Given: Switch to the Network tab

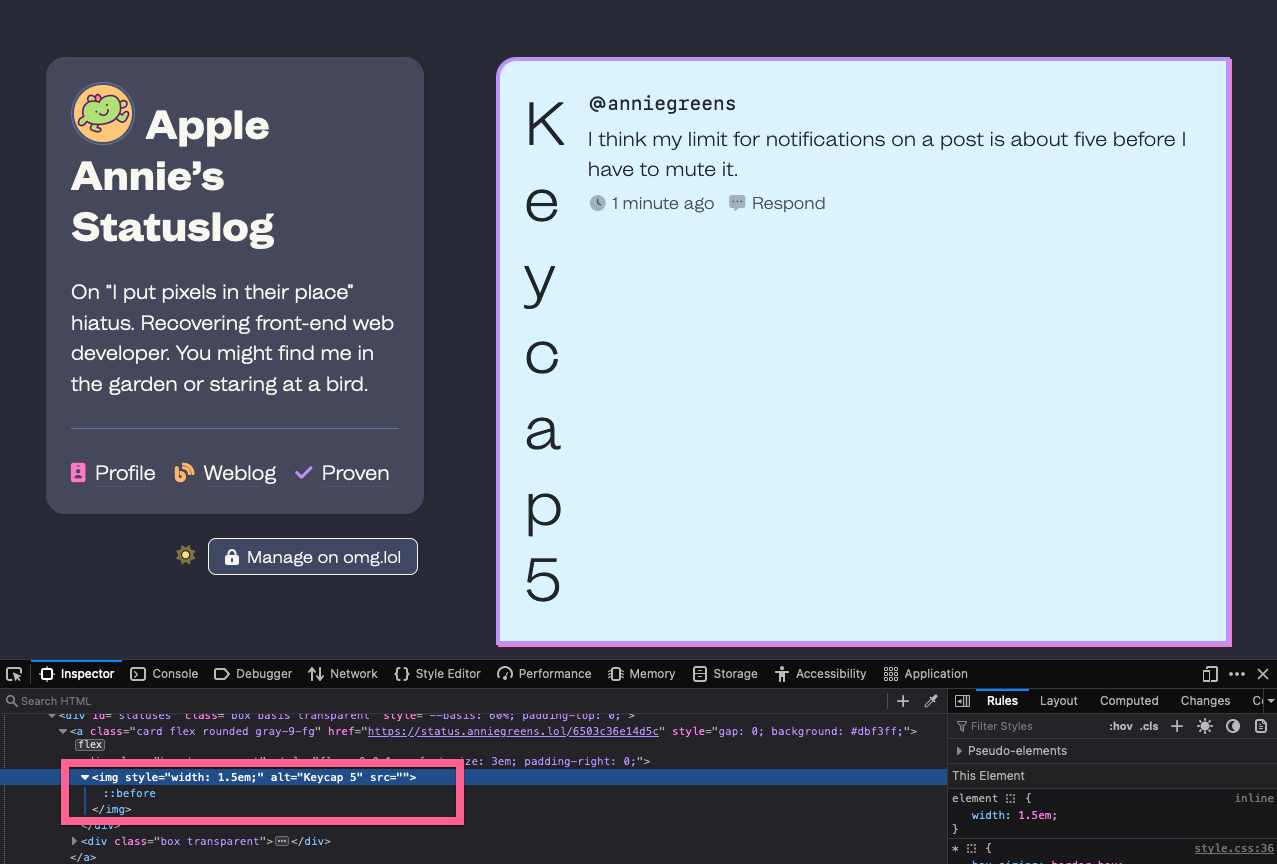Looking at the screenshot, I should (343, 674).
